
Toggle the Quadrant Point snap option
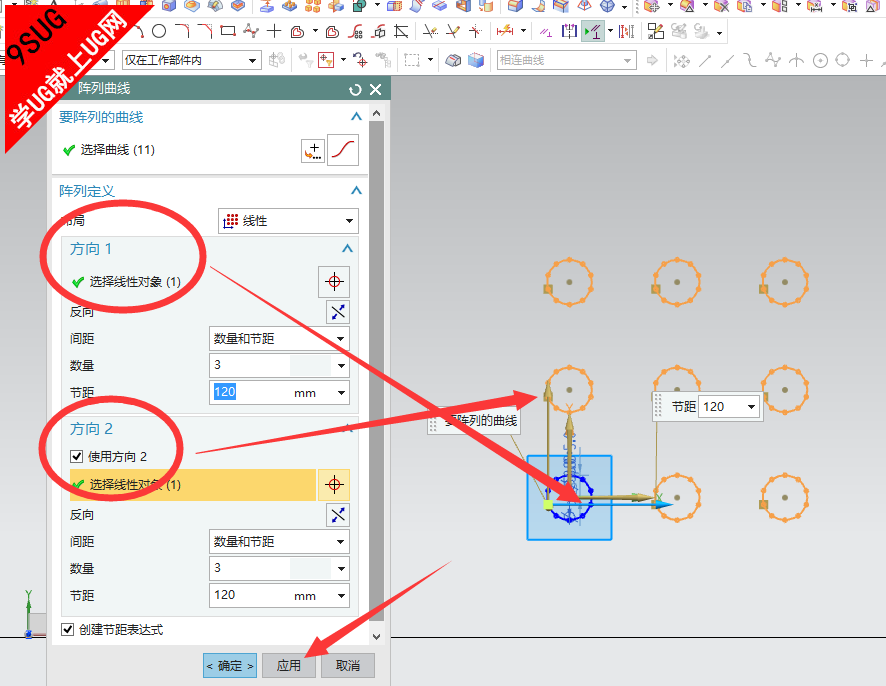[842, 59]
